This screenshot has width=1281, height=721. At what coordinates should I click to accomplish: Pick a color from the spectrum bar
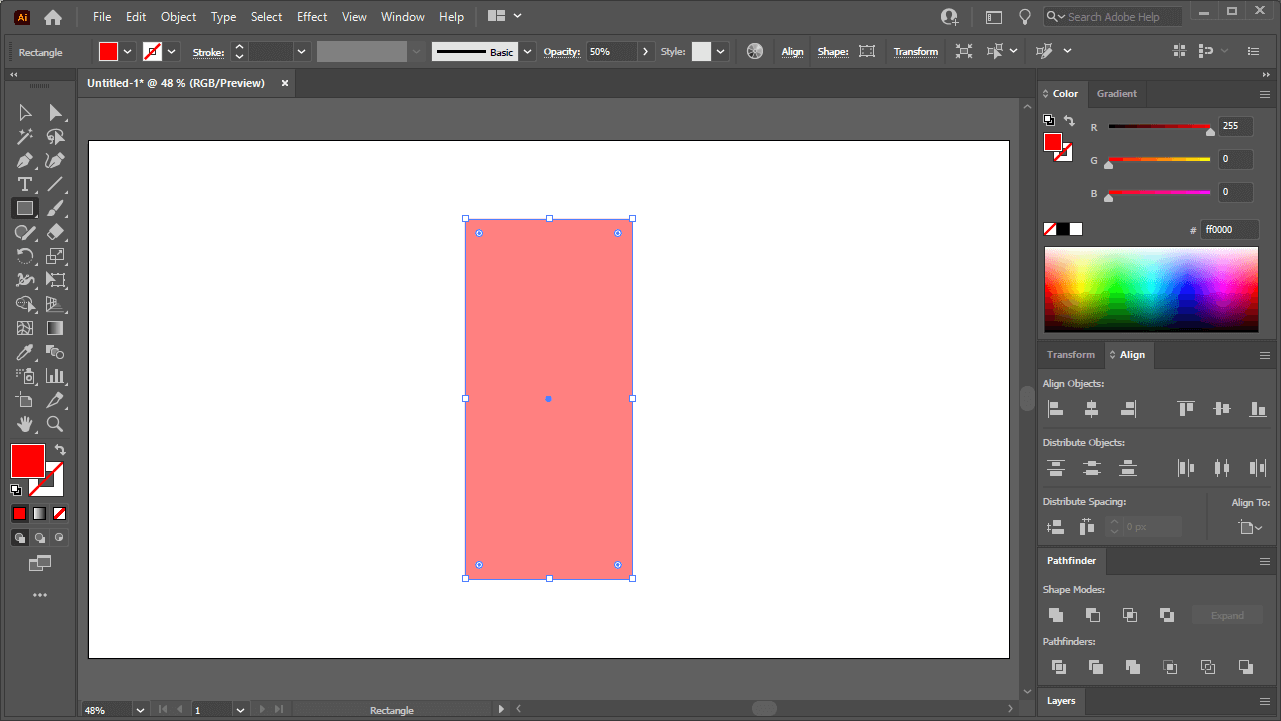point(1152,289)
